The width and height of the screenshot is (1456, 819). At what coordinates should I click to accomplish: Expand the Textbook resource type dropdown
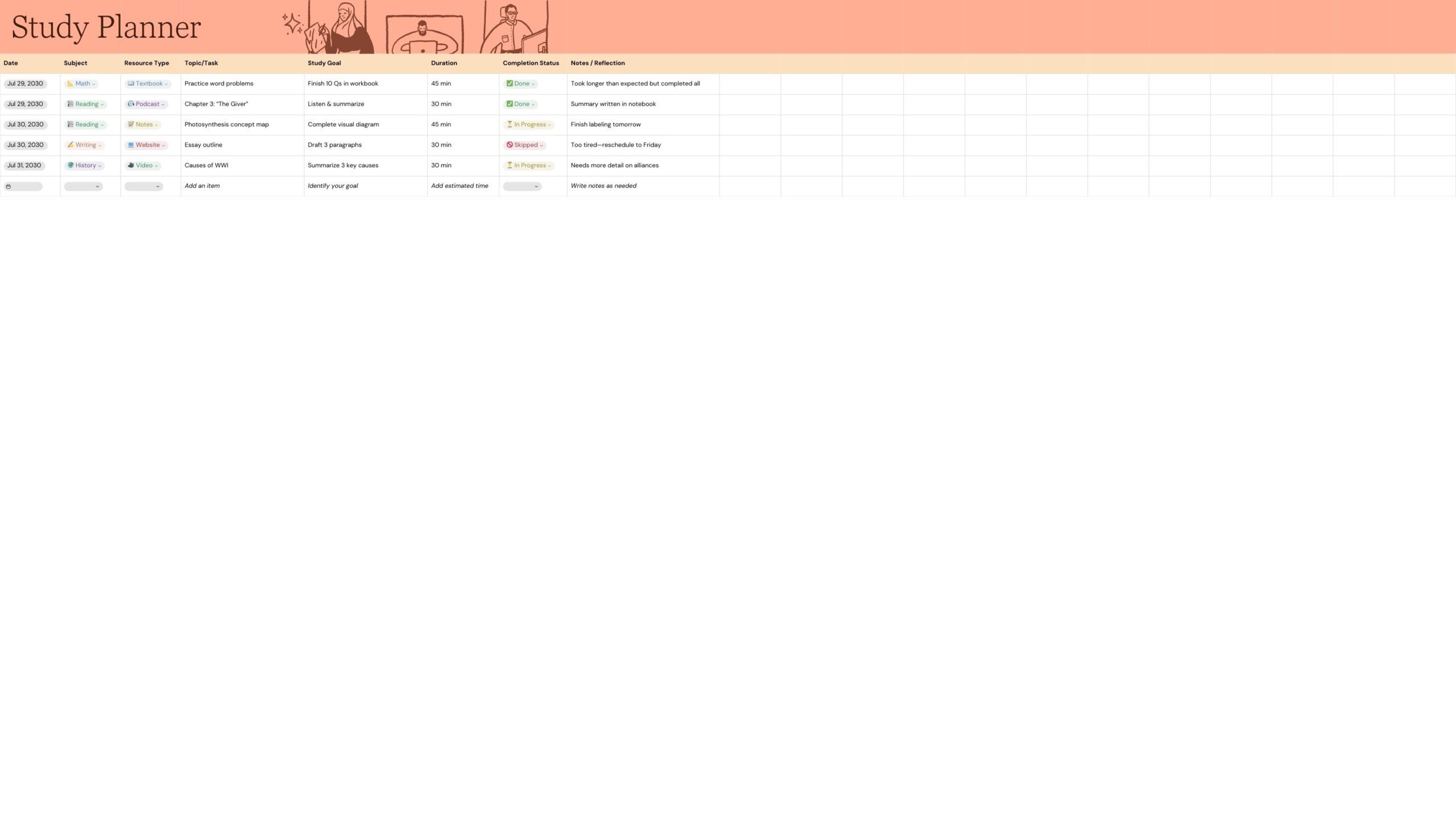click(x=166, y=83)
